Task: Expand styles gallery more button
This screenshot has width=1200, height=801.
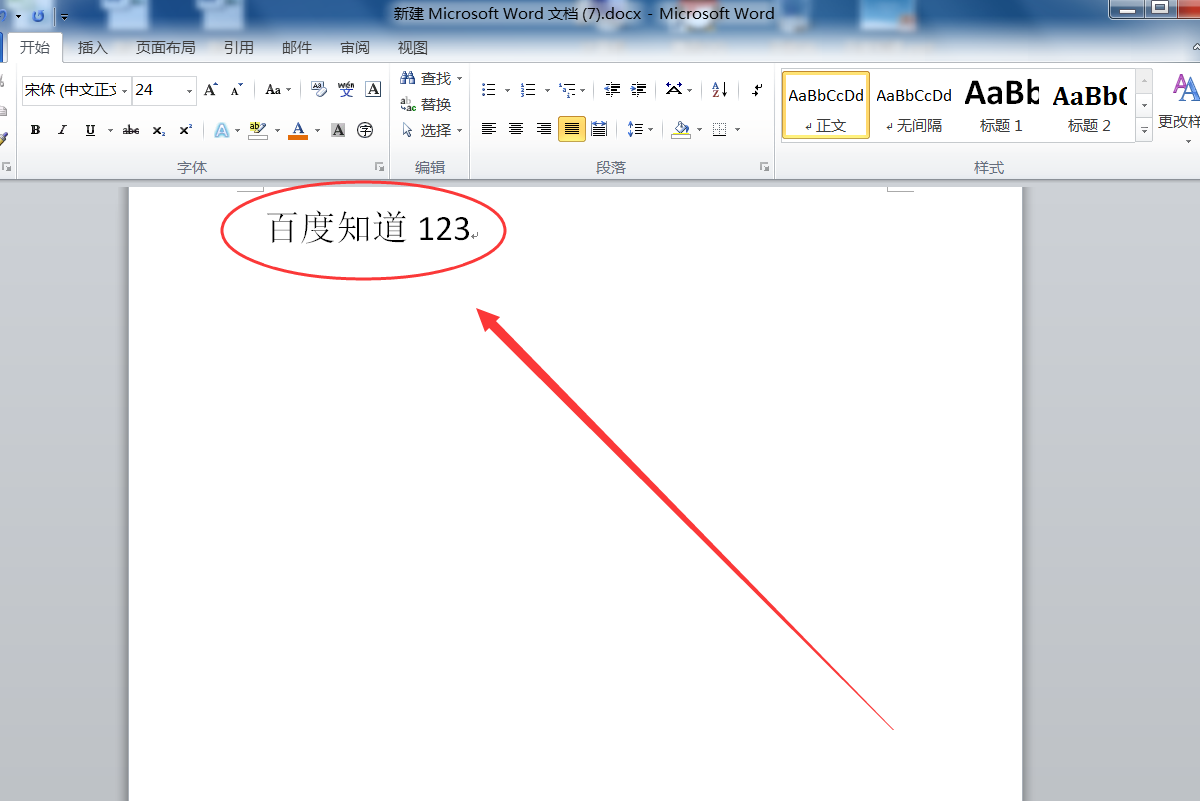Action: pyautogui.click(x=1144, y=130)
